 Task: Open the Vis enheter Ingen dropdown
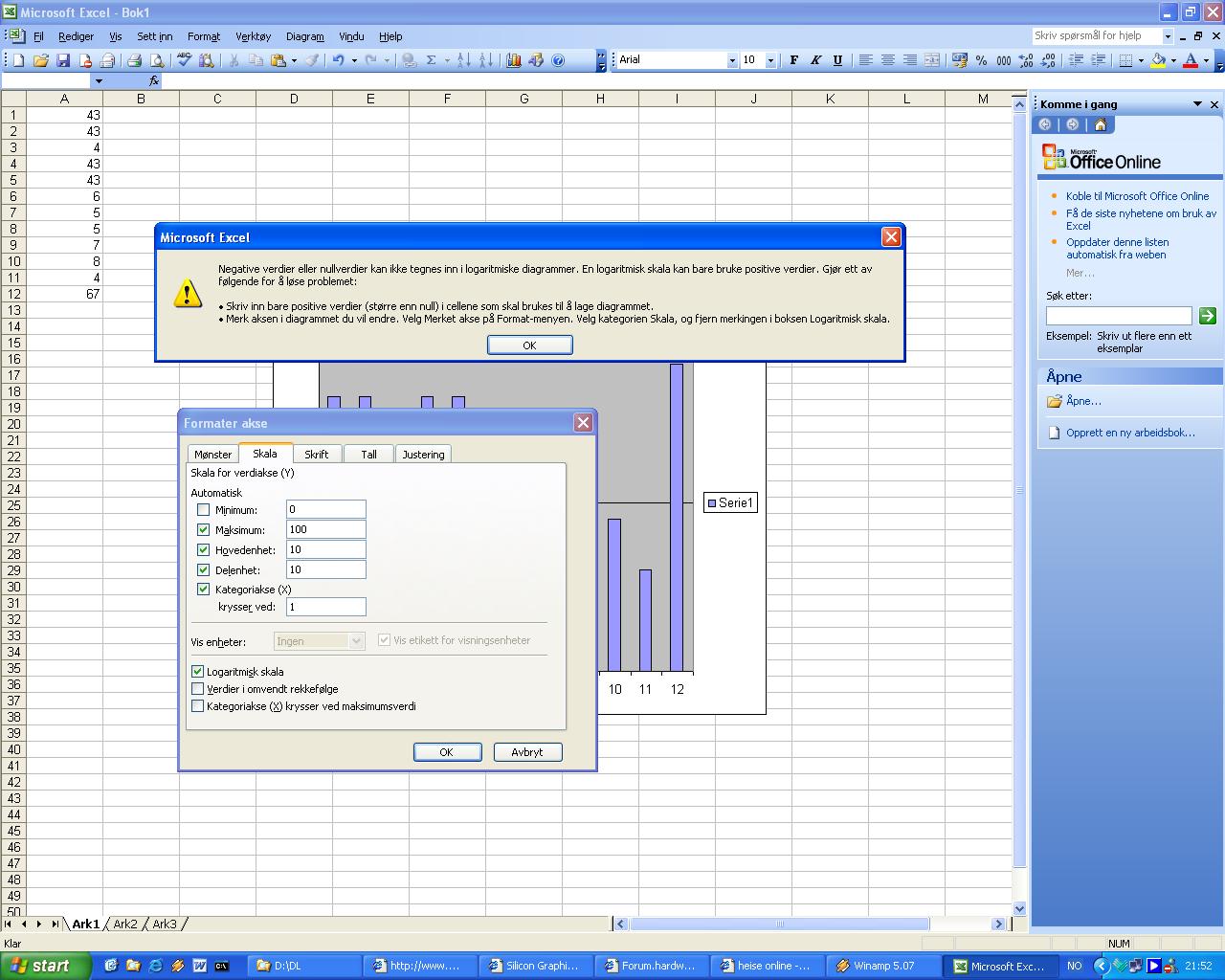(x=357, y=641)
